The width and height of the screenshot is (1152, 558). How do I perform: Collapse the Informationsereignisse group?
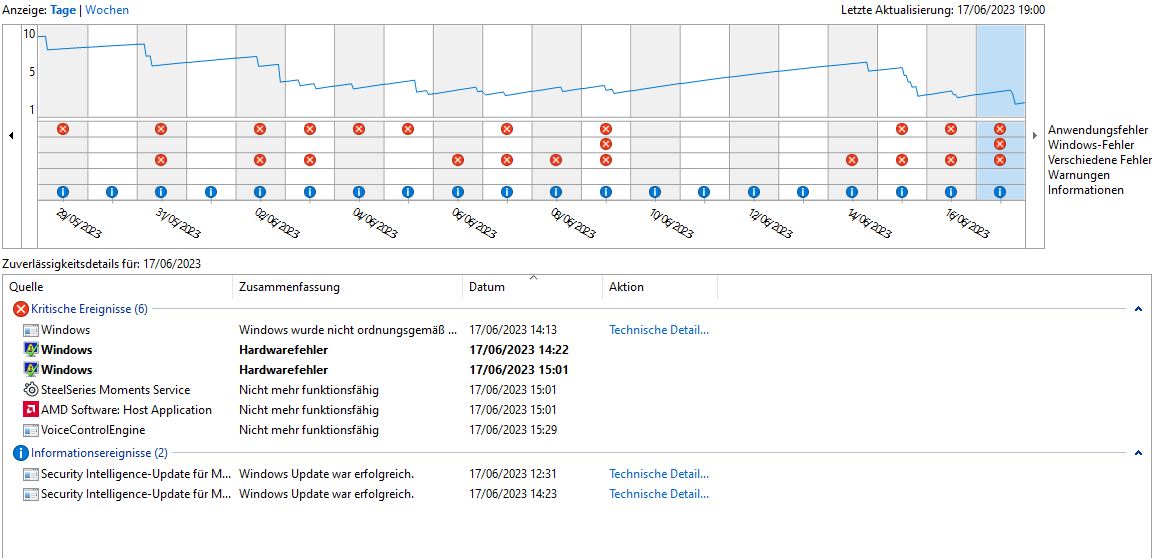(x=1138, y=454)
